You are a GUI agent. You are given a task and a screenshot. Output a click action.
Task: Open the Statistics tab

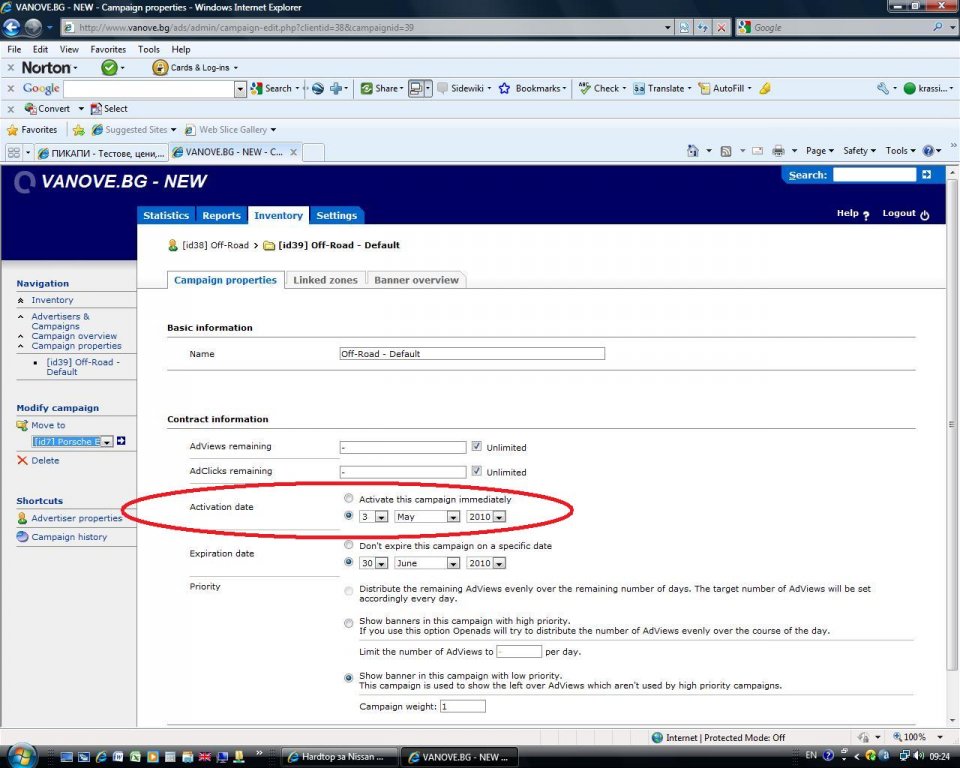(166, 215)
